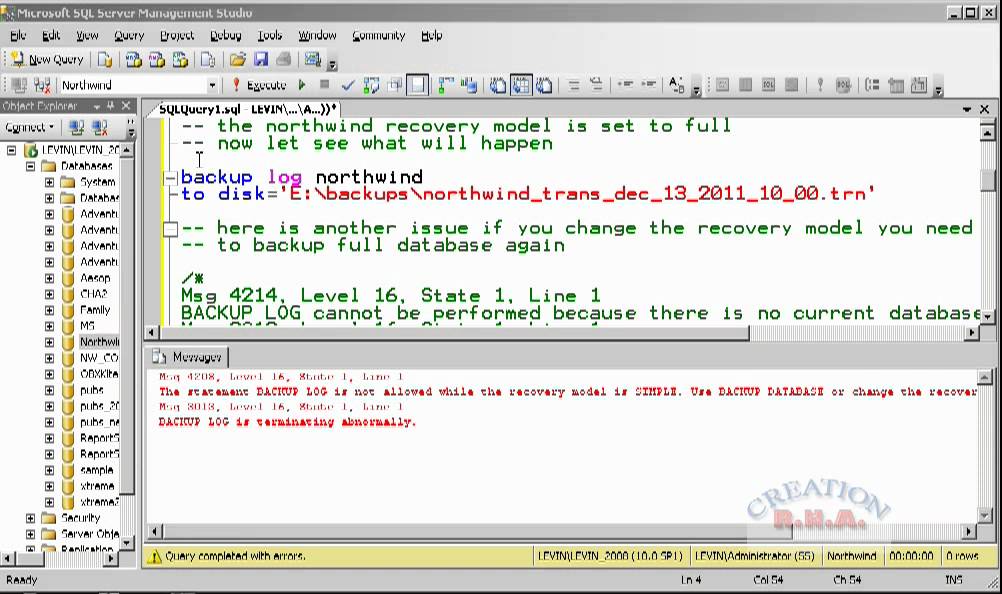Click the green Debug play icon
Image resolution: width=1002 pixels, height=594 pixels.
(x=302, y=85)
